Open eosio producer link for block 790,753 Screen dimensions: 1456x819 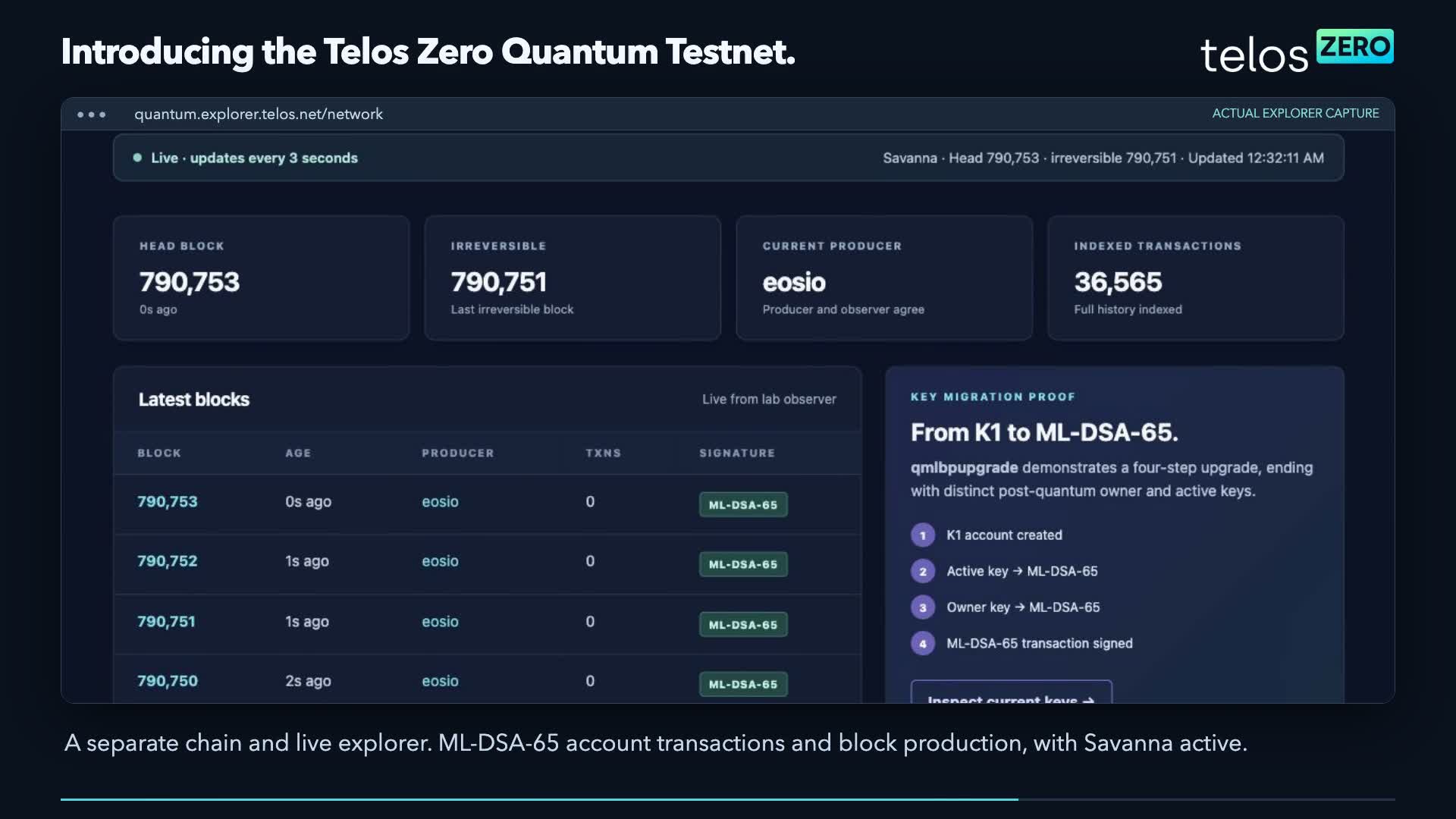(440, 501)
